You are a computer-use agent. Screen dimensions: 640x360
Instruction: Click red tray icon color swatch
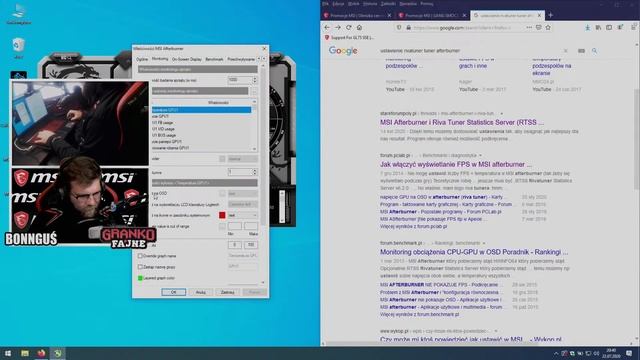click(x=222, y=215)
